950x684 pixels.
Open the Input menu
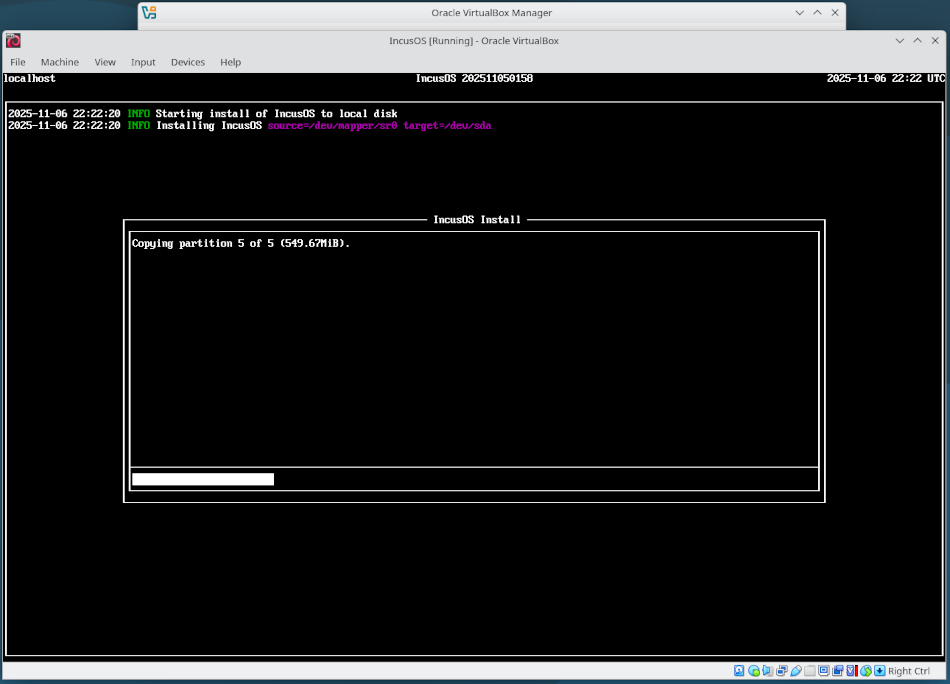(143, 62)
